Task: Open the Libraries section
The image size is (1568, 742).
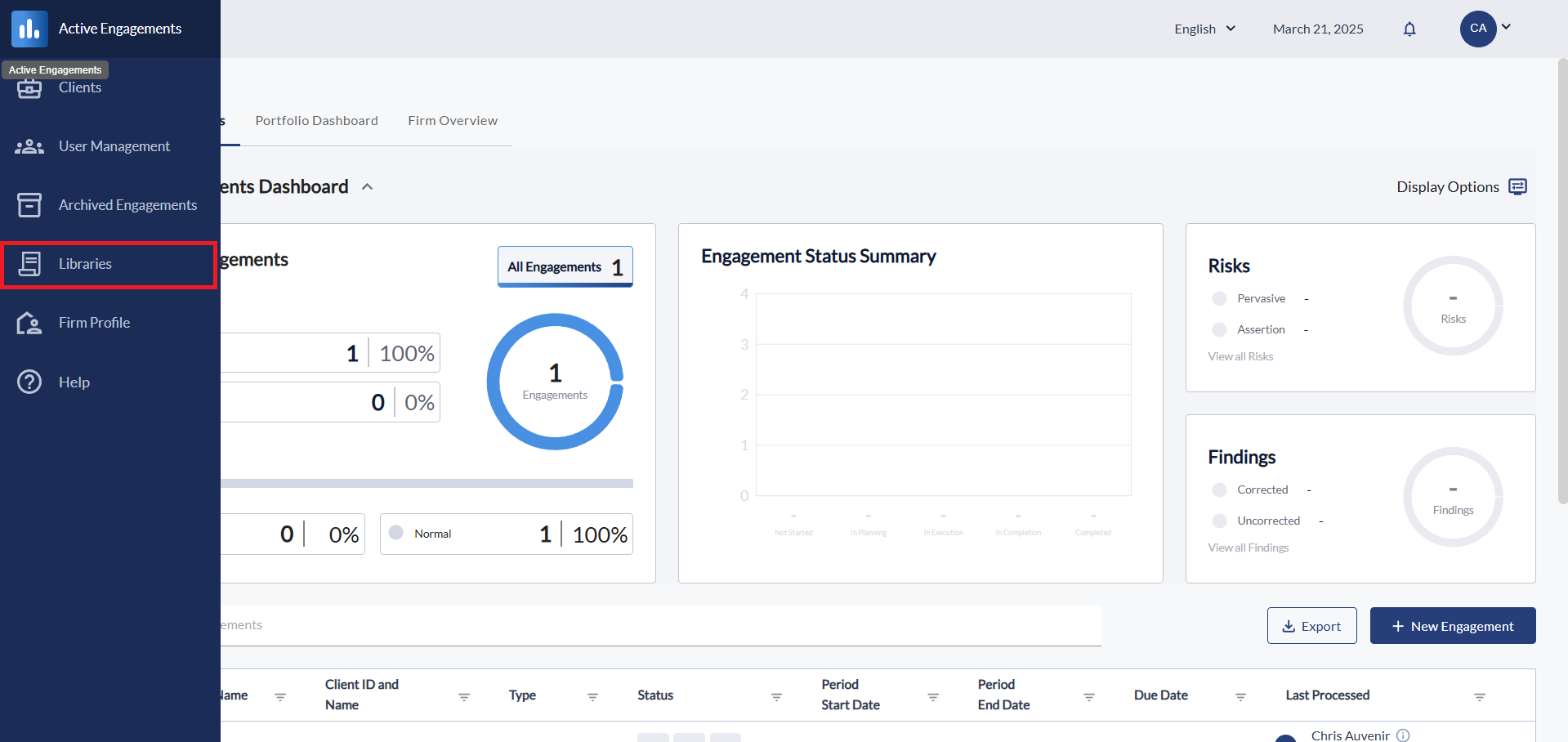Action: point(85,264)
